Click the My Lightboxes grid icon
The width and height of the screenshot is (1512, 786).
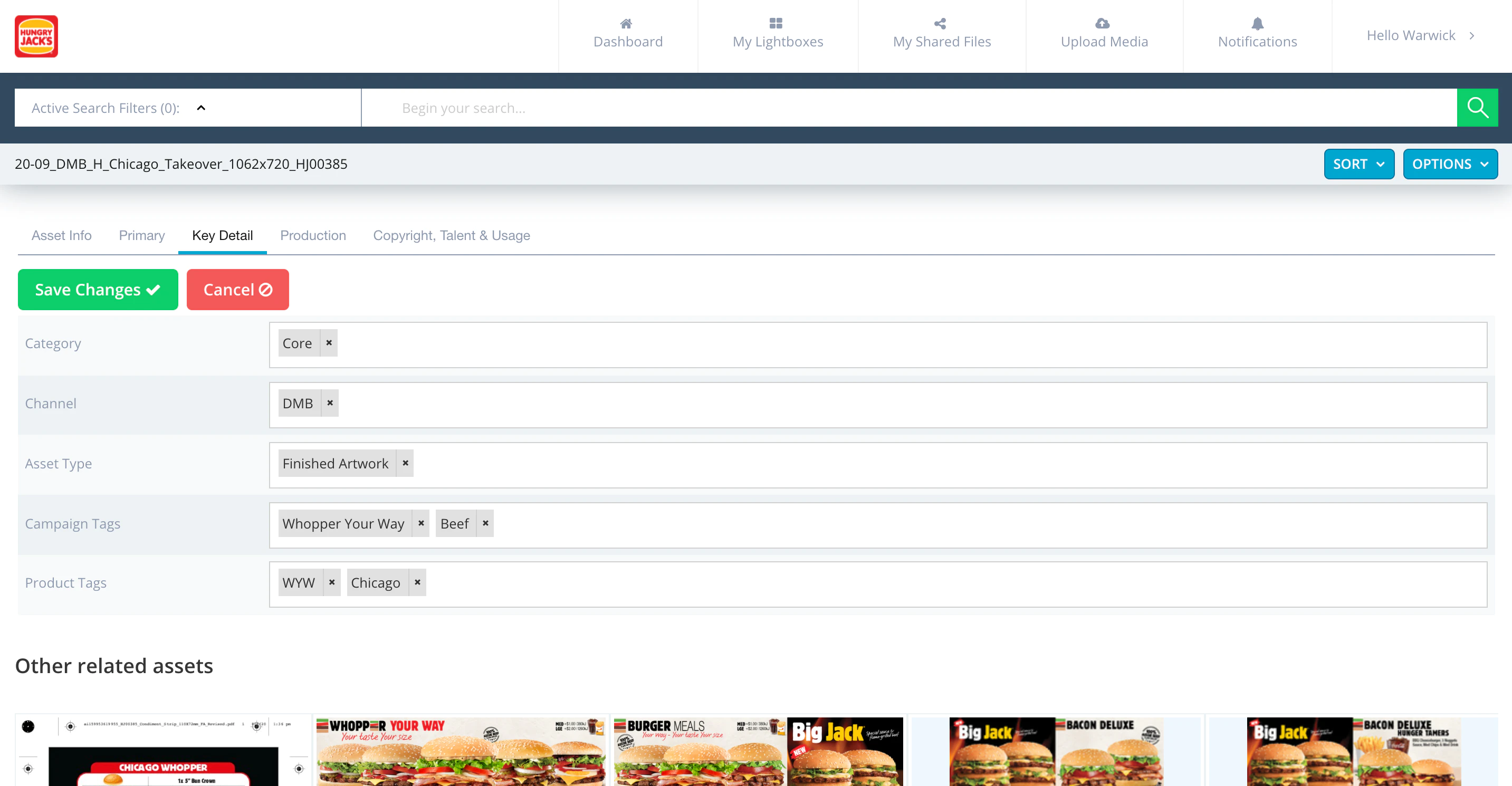(x=776, y=24)
